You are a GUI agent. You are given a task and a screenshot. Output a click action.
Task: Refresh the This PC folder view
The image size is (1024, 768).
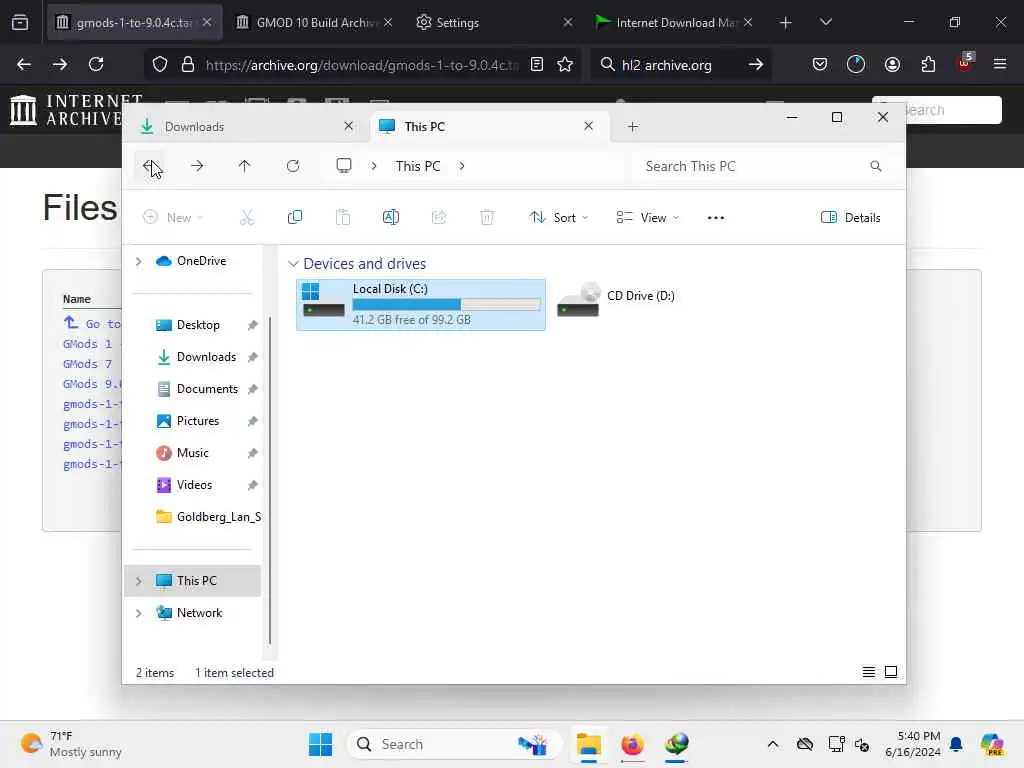pyautogui.click(x=293, y=166)
